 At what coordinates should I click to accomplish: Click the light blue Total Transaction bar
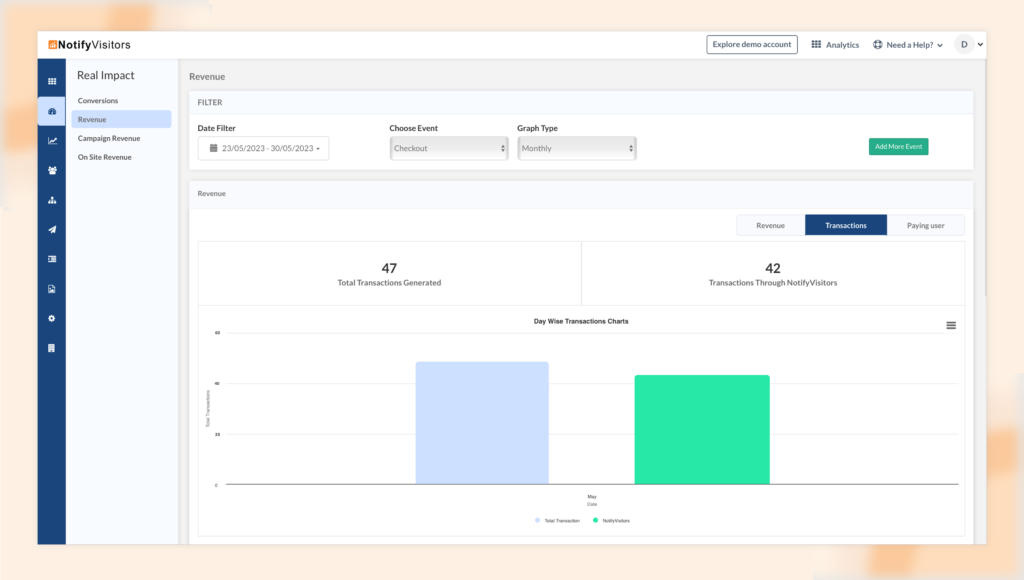[482, 423]
